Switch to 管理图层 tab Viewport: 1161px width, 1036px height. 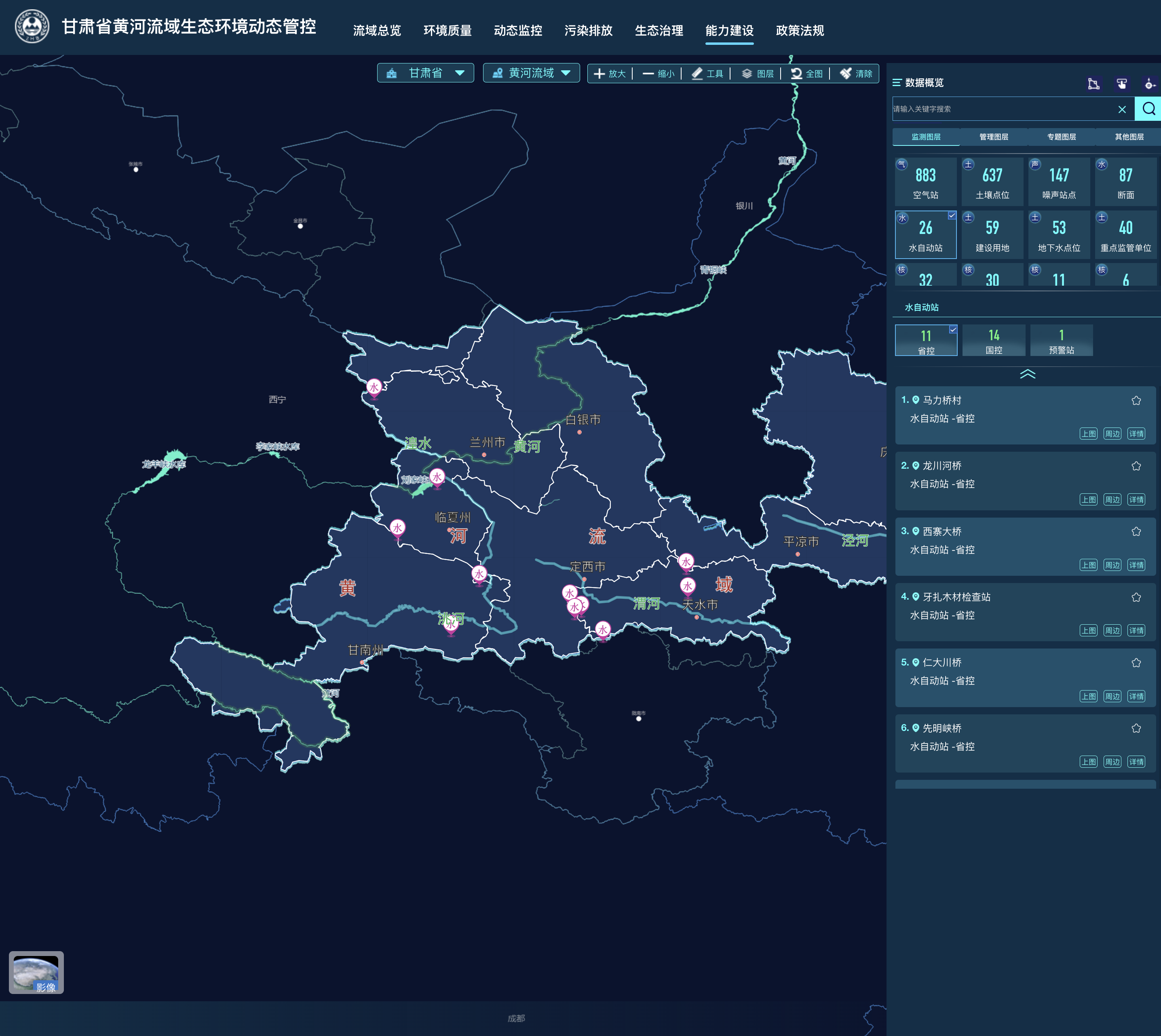click(994, 137)
